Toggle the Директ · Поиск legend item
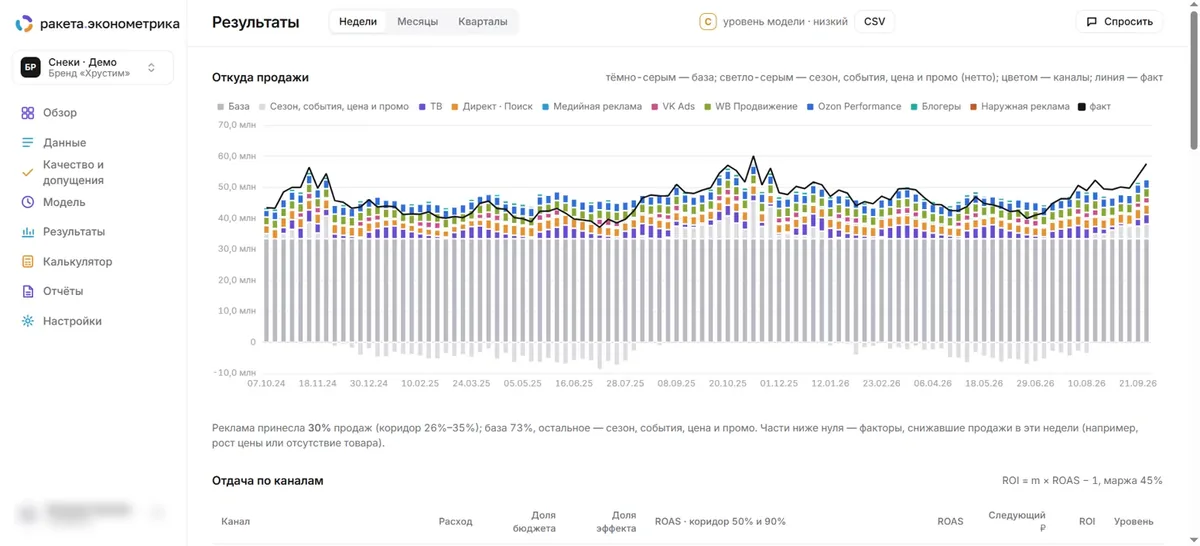Viewport: 1200px width, 546px height. 492,107
